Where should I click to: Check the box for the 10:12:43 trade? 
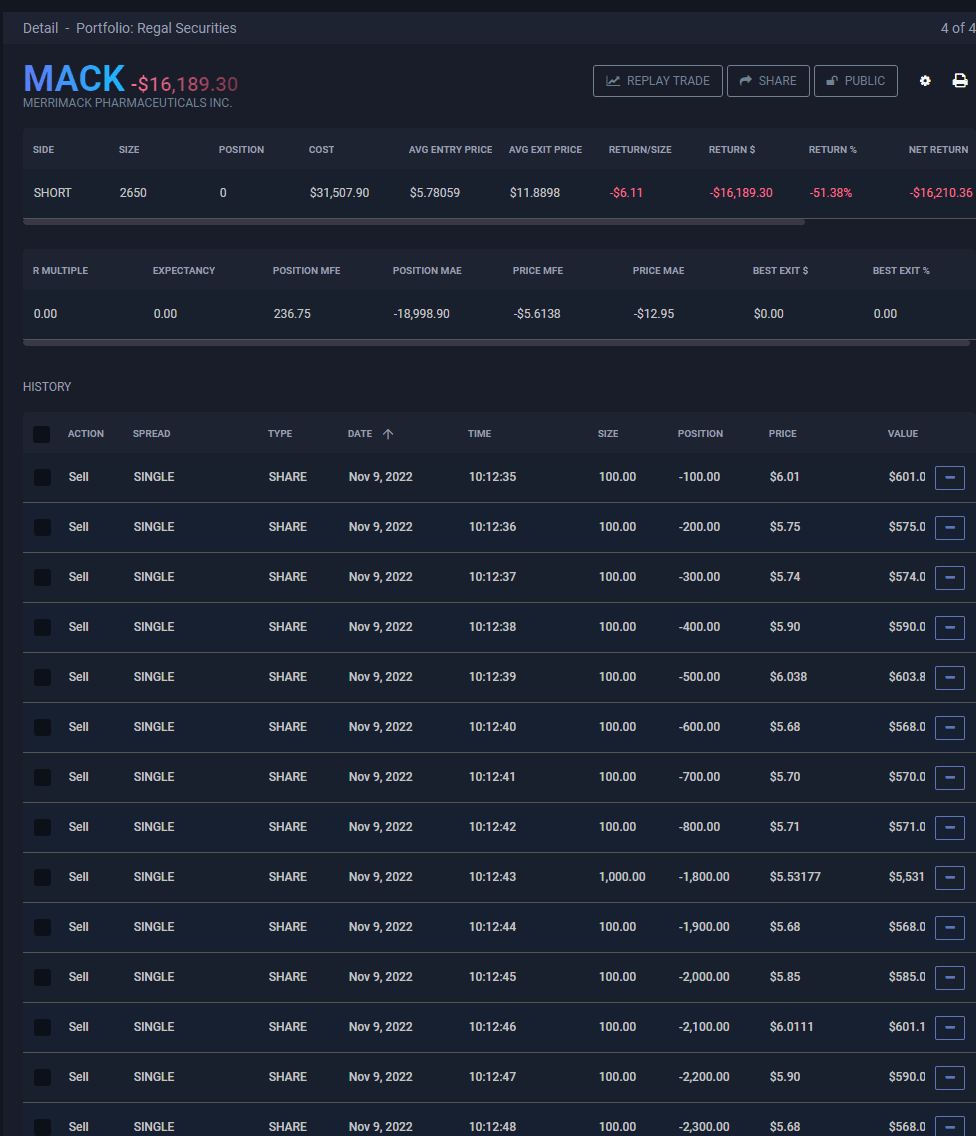point(42,877)
